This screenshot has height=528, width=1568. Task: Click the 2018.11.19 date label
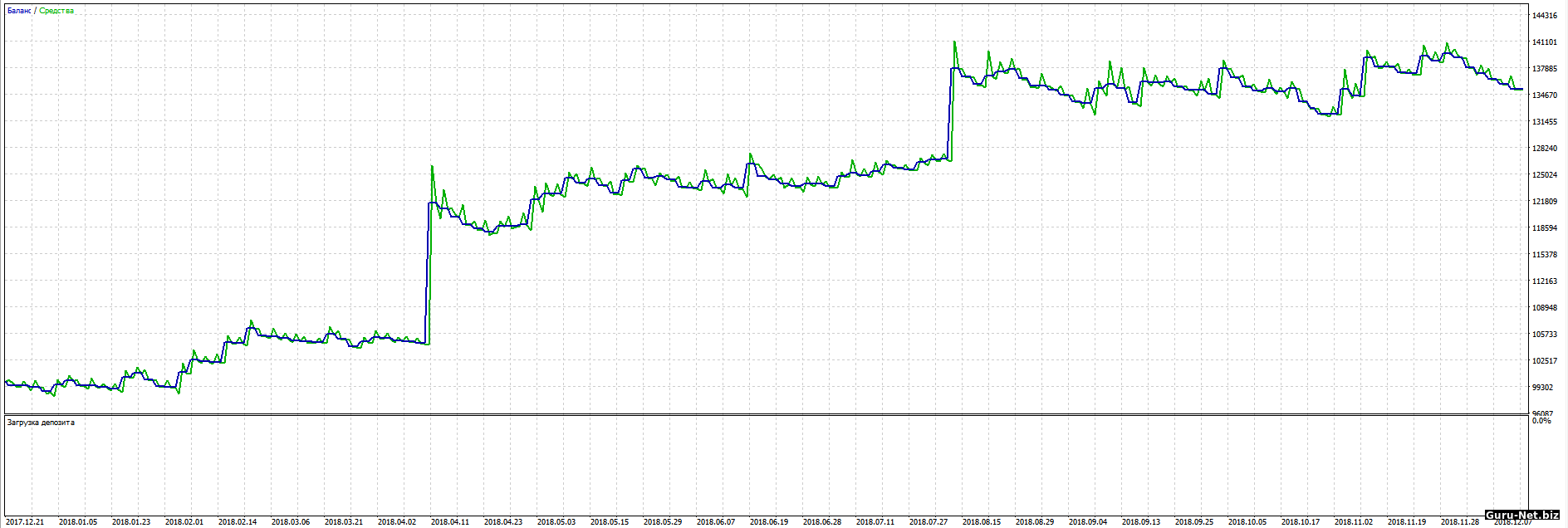(x=1407, y=522)
